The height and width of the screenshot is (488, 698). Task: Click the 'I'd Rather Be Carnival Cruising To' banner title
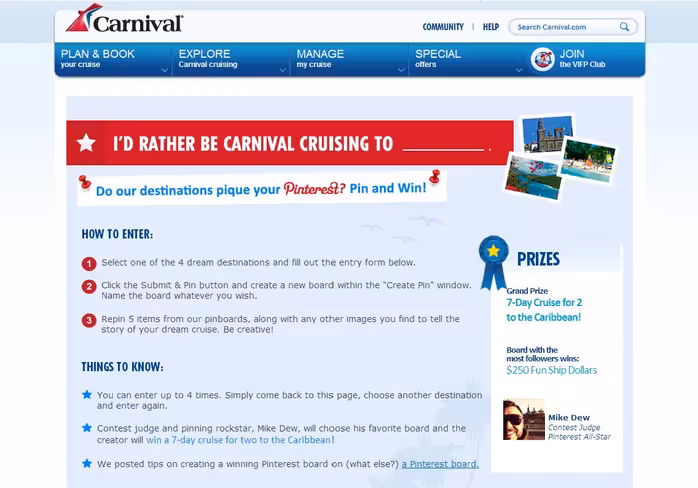[x=253, y=144]
